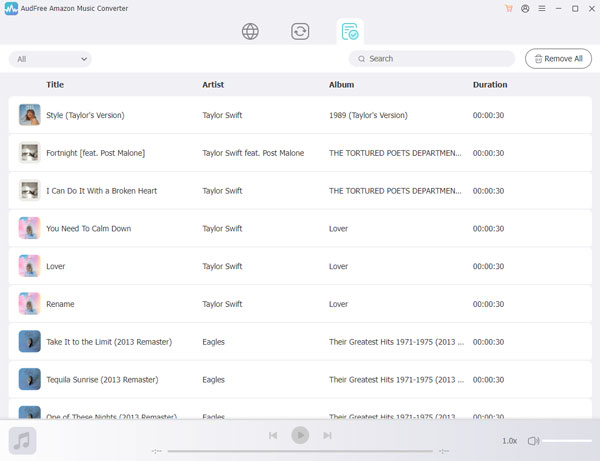Click the 1989 (Taylor's Version) album cell

point(368,115)
